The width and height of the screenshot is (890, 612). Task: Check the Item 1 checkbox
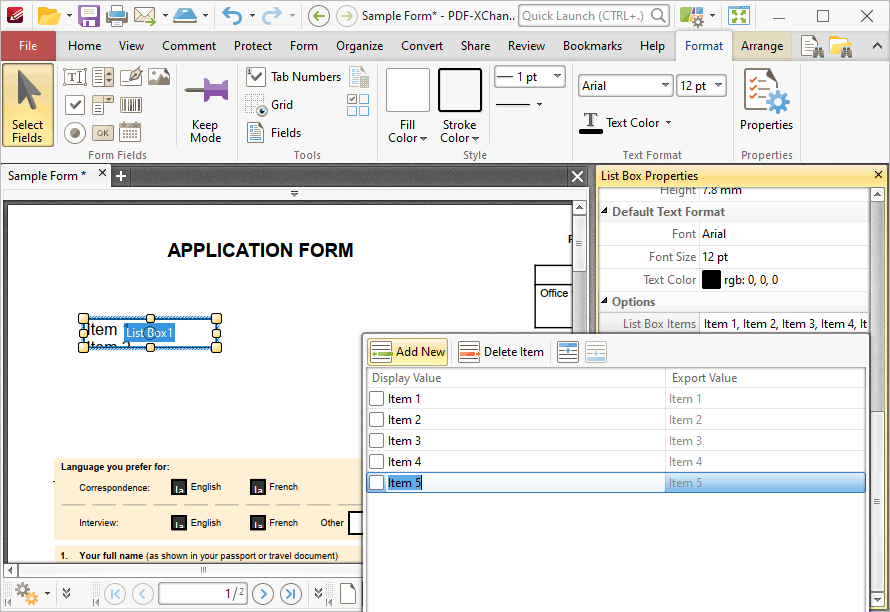click(x=376, y=399)
